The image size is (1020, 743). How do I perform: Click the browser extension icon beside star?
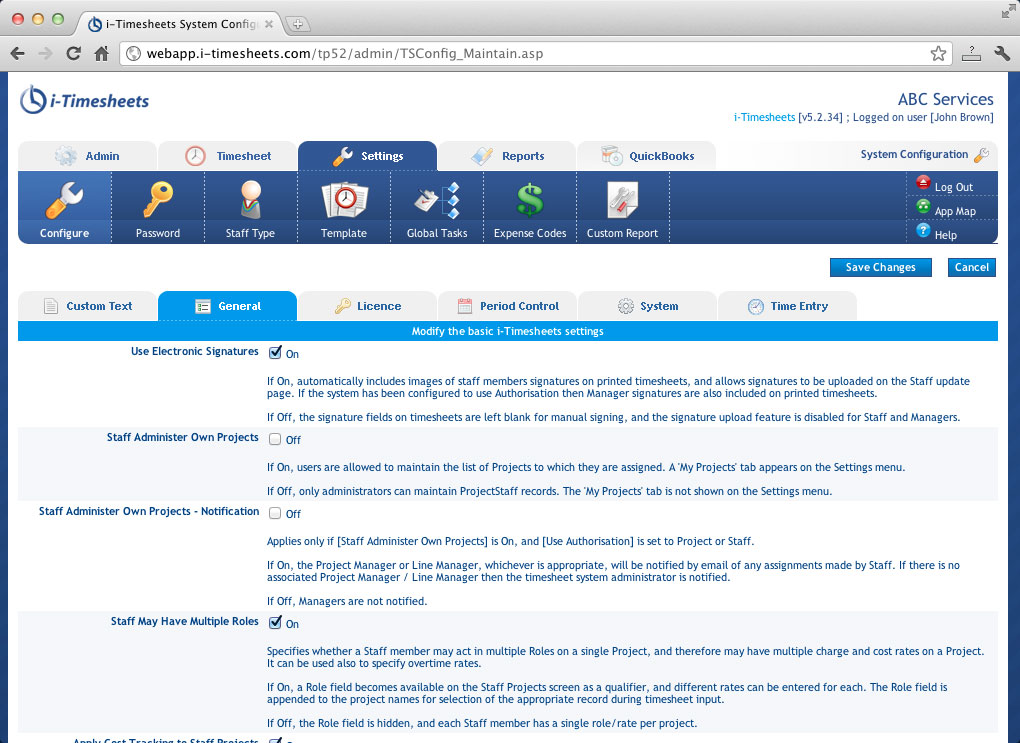pos(971,53)
